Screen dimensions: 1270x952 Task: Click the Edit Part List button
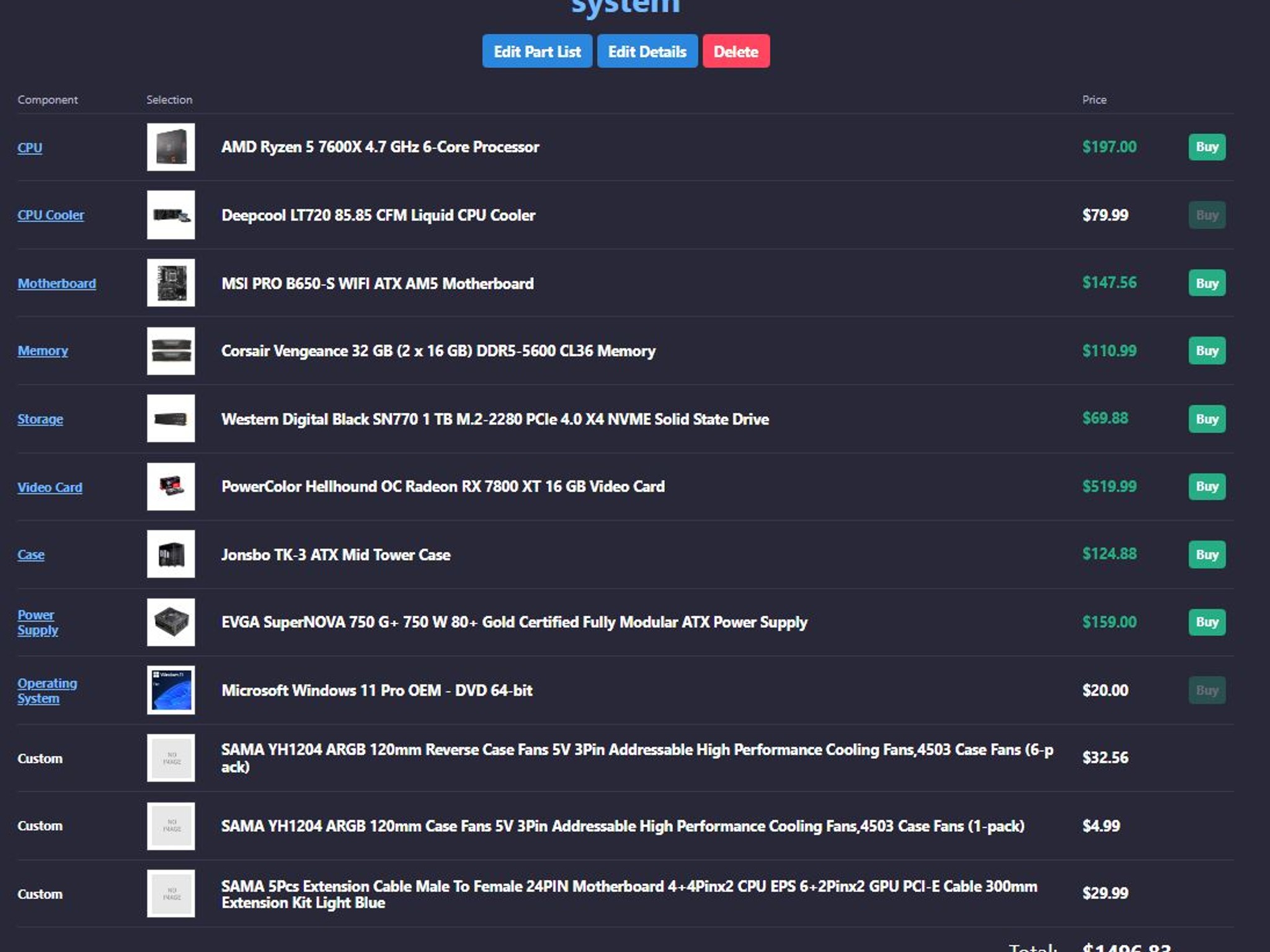537,51
